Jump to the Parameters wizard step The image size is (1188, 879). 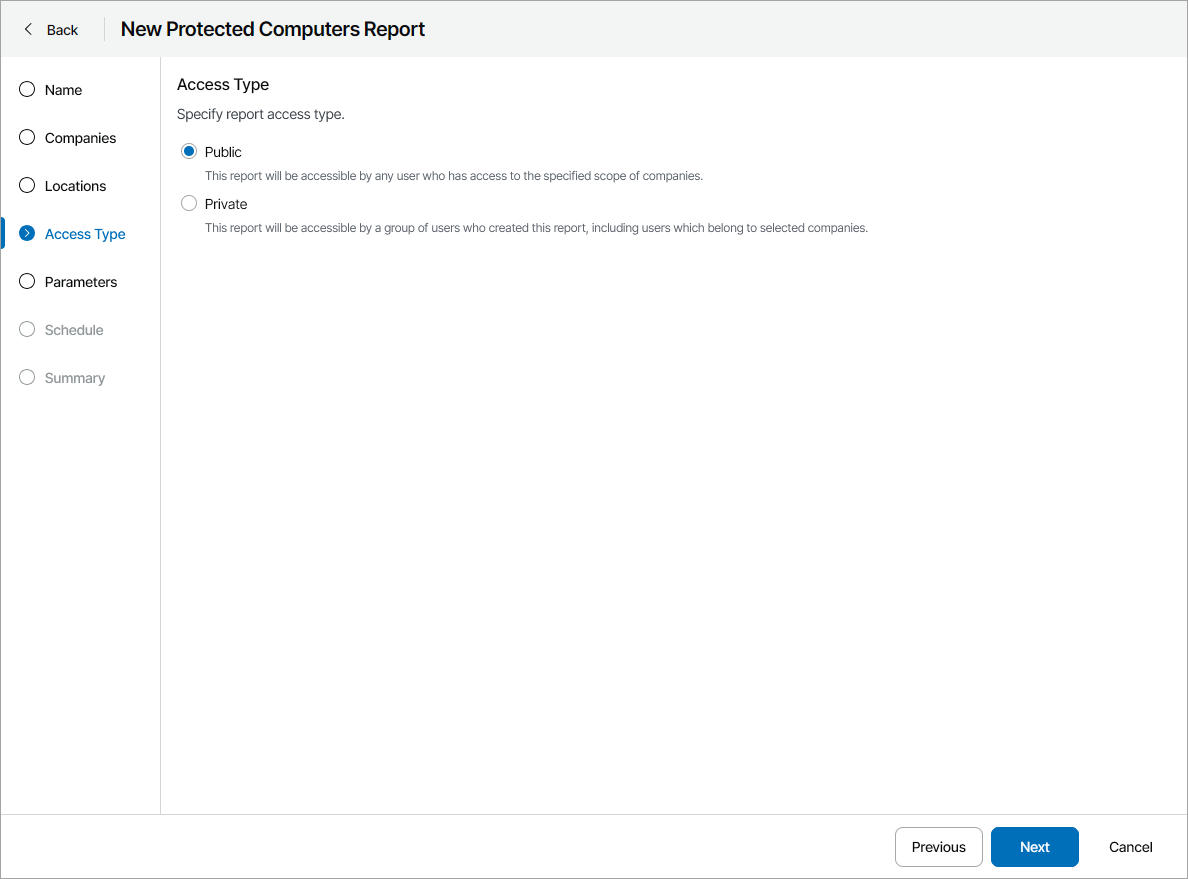click(x=81, y=282)
